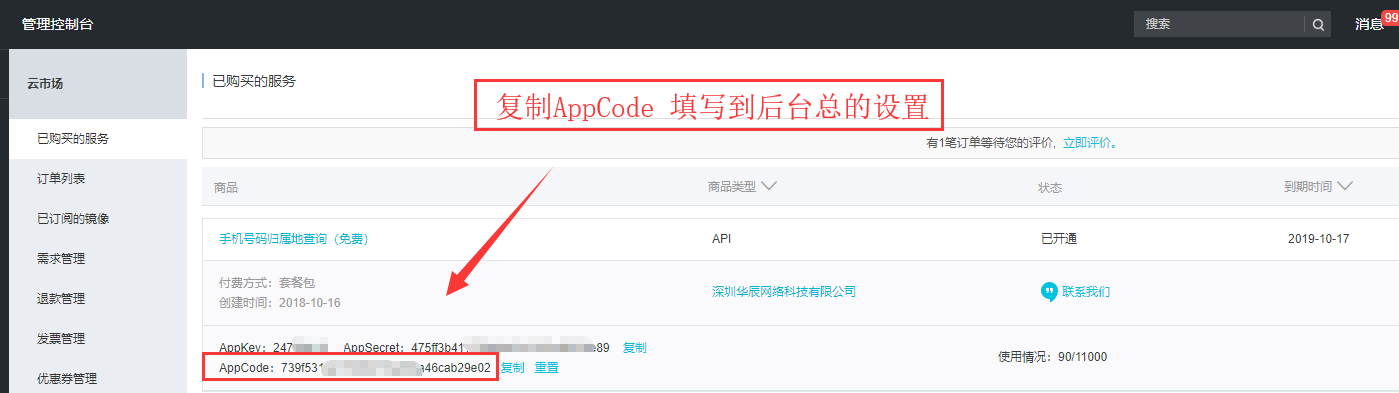The height and width of the screenshot is (393, 1399).
Task: Copy the AppCode with 复制 link
Action: tap(512, 368)
